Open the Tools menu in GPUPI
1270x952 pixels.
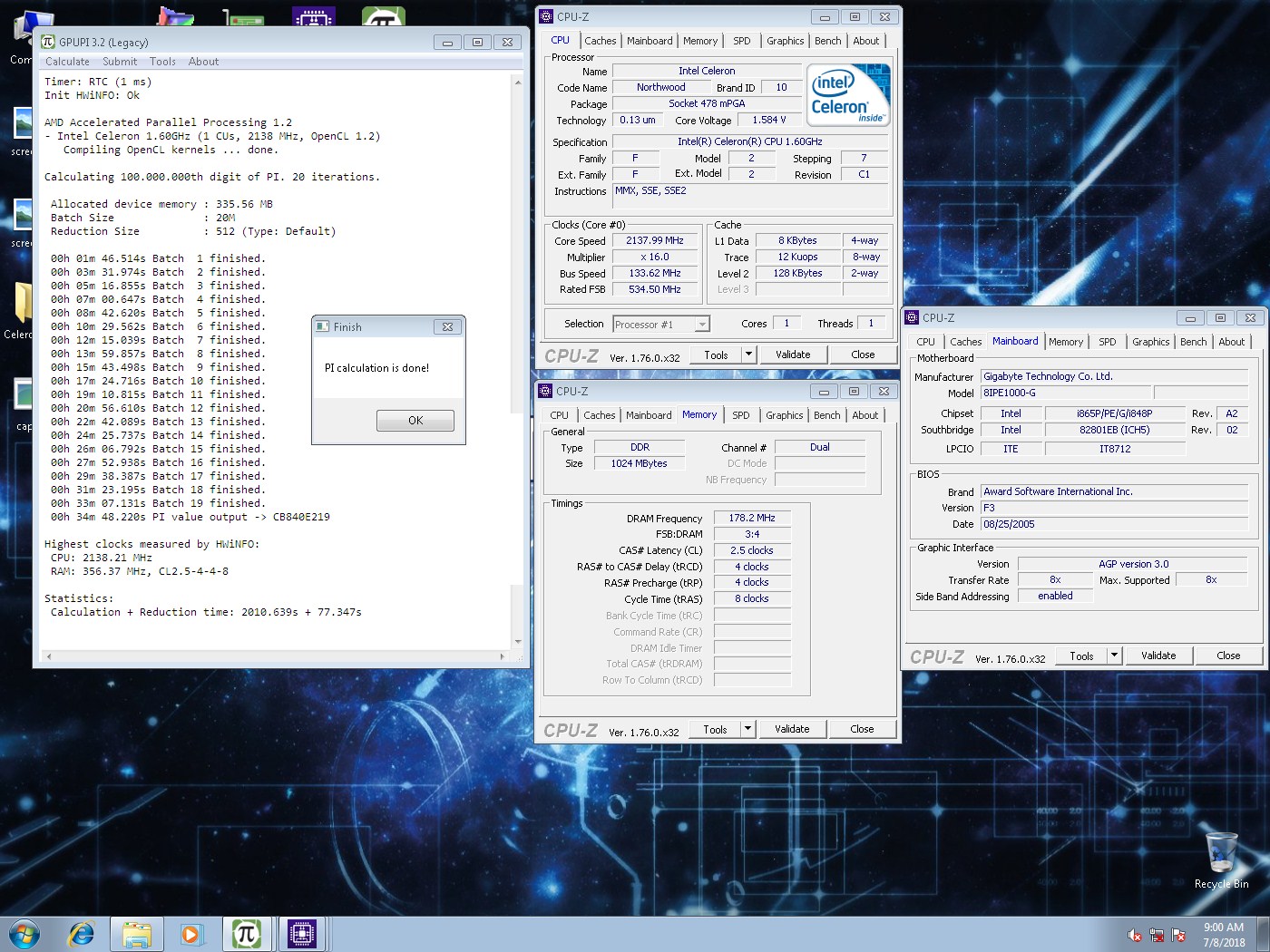pyautogui.click(x=162, y=62)
